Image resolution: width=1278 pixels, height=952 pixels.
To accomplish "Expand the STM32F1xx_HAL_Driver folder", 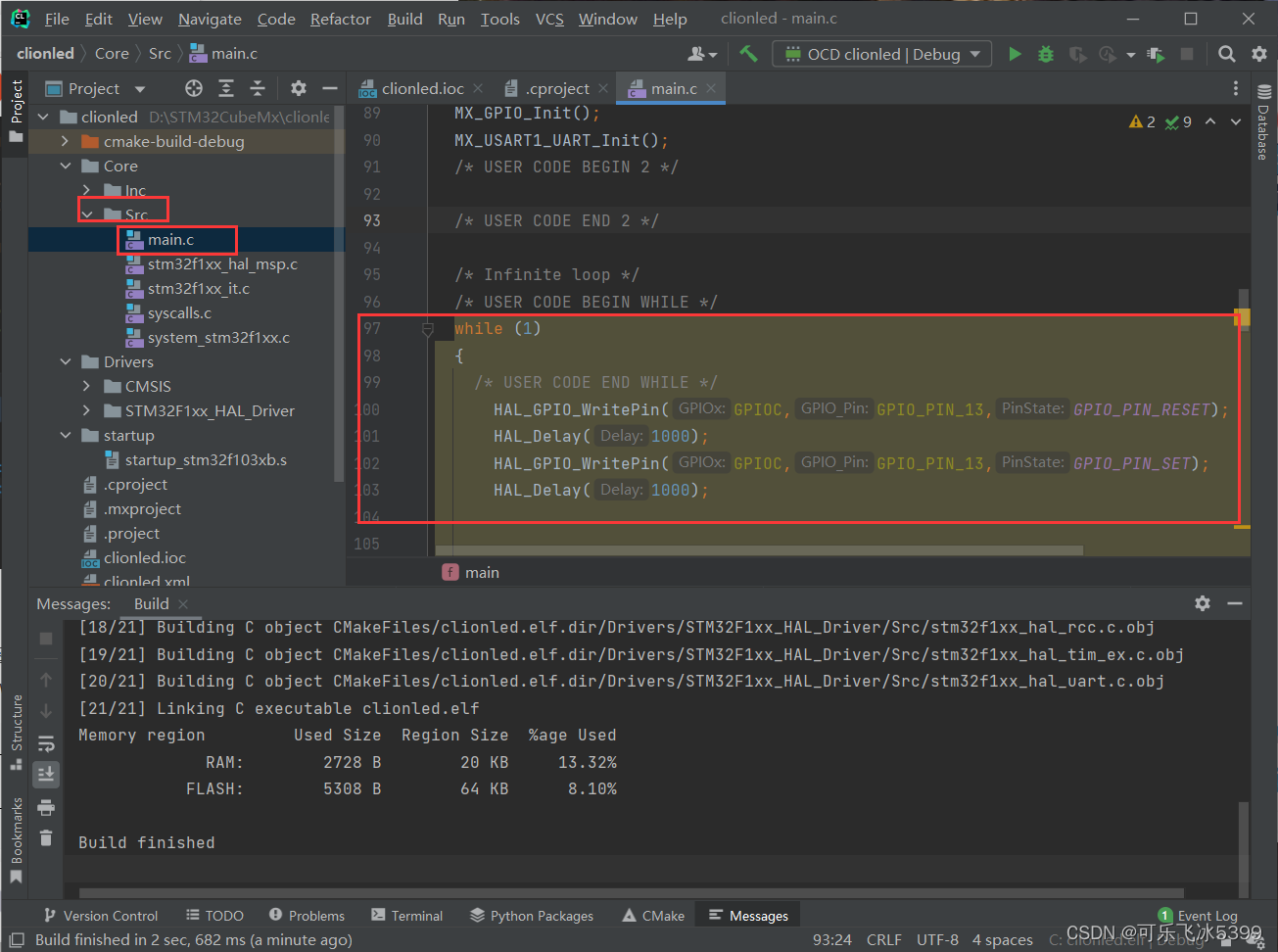I will point(86,410).
